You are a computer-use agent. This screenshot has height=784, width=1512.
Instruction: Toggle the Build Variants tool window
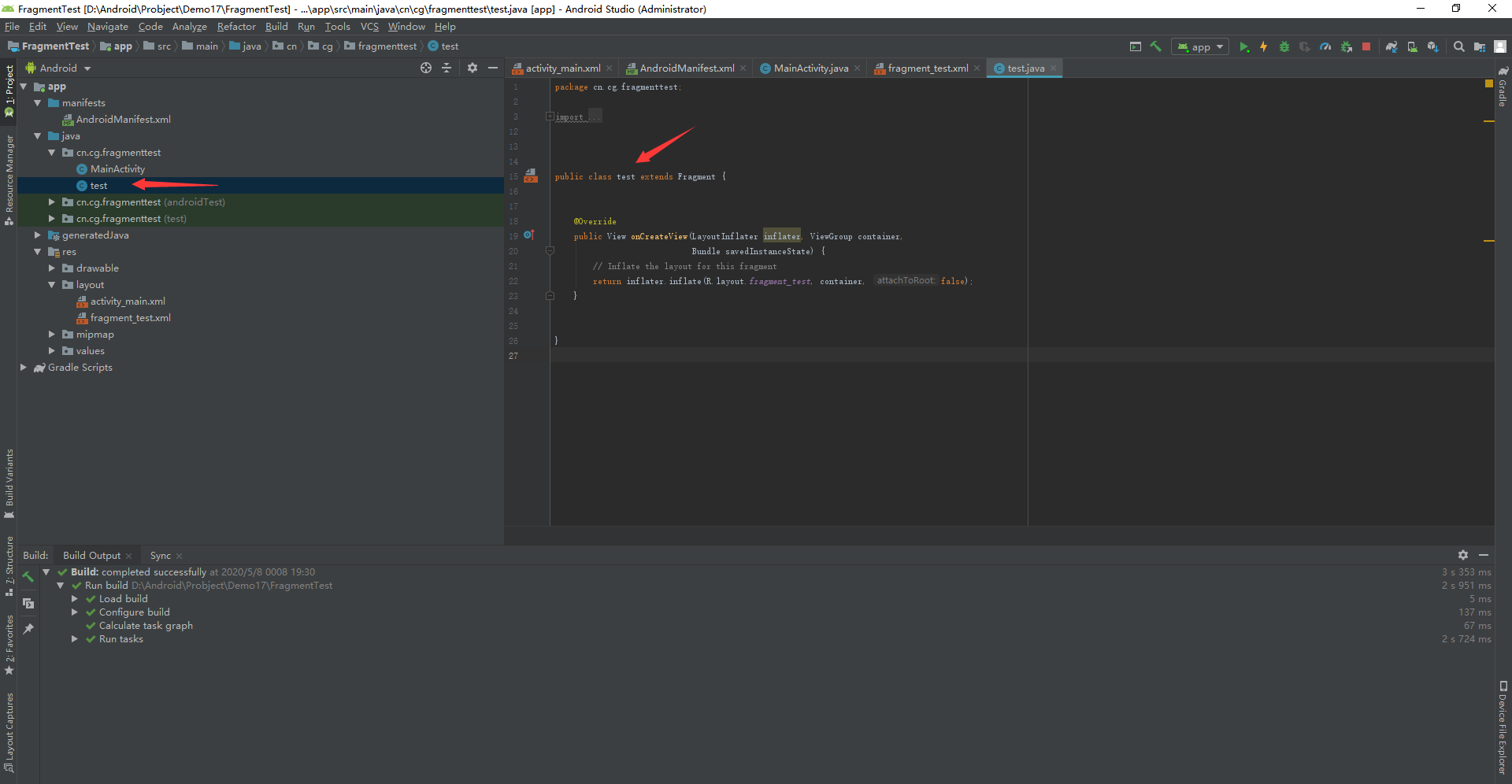[x=9, y=484]
